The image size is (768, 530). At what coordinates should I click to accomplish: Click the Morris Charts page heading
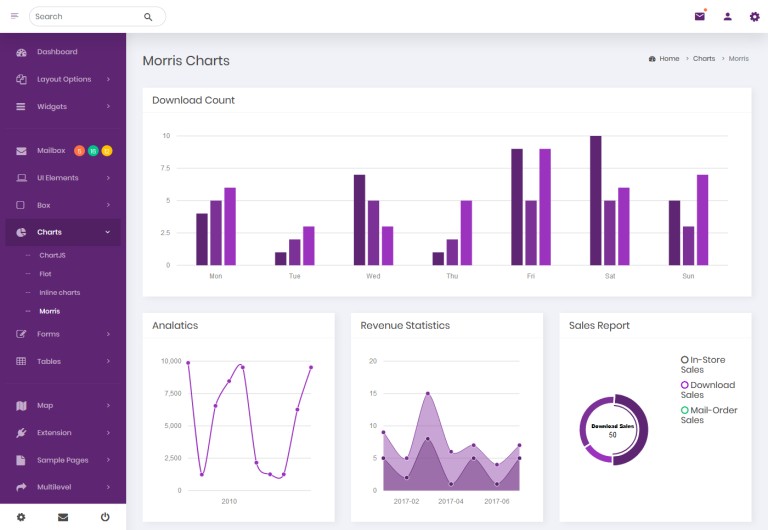186,61
